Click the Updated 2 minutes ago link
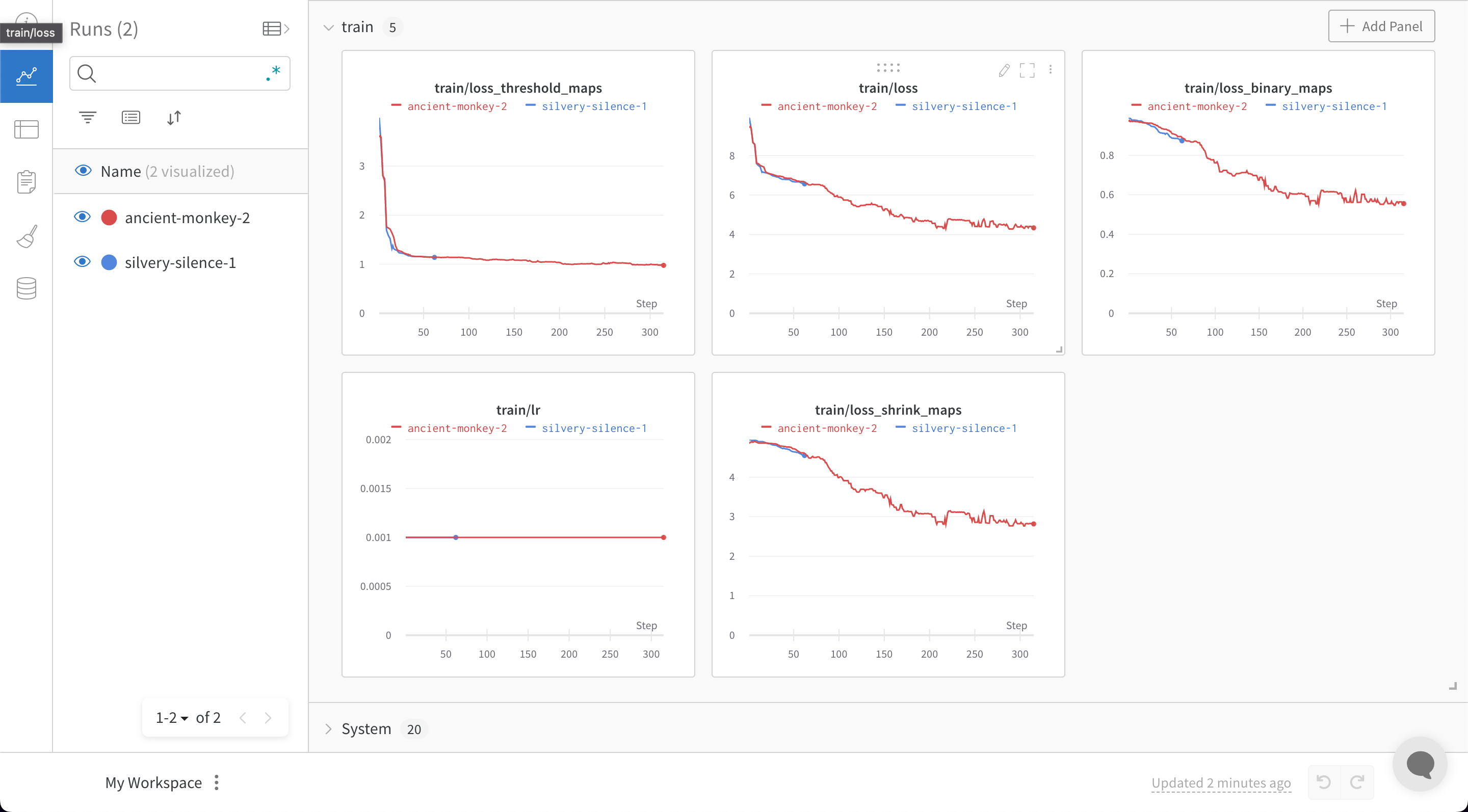1468x812 pixels. tap(1221, 782)
